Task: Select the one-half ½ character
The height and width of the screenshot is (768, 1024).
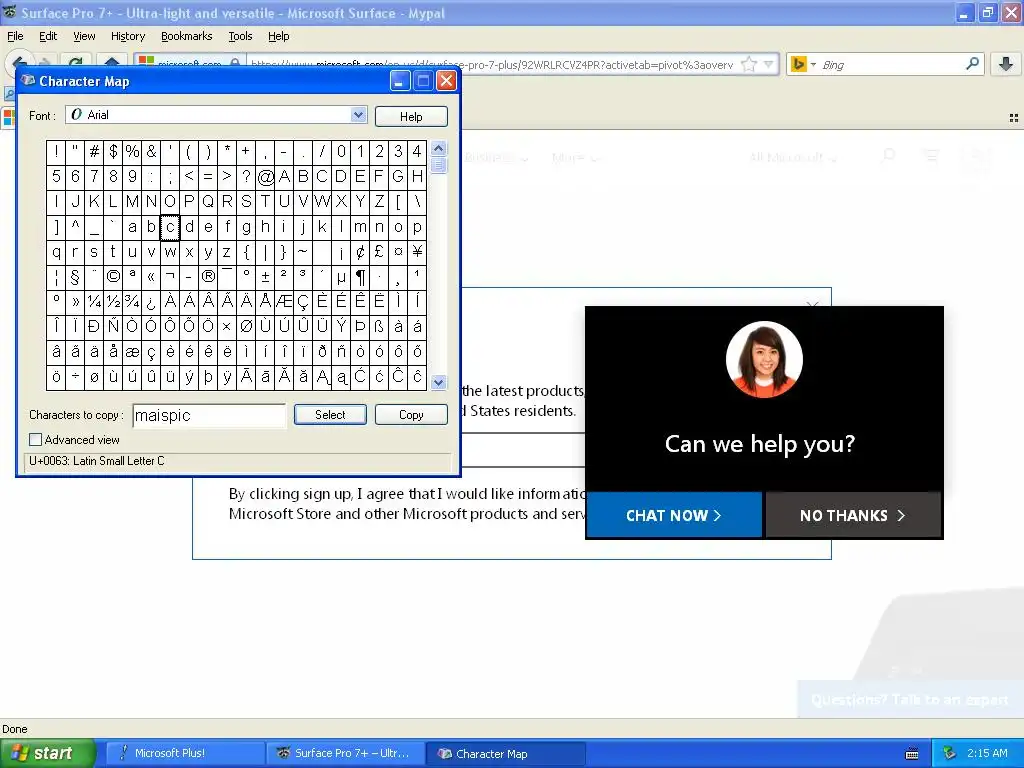Action: click(113, 302)
